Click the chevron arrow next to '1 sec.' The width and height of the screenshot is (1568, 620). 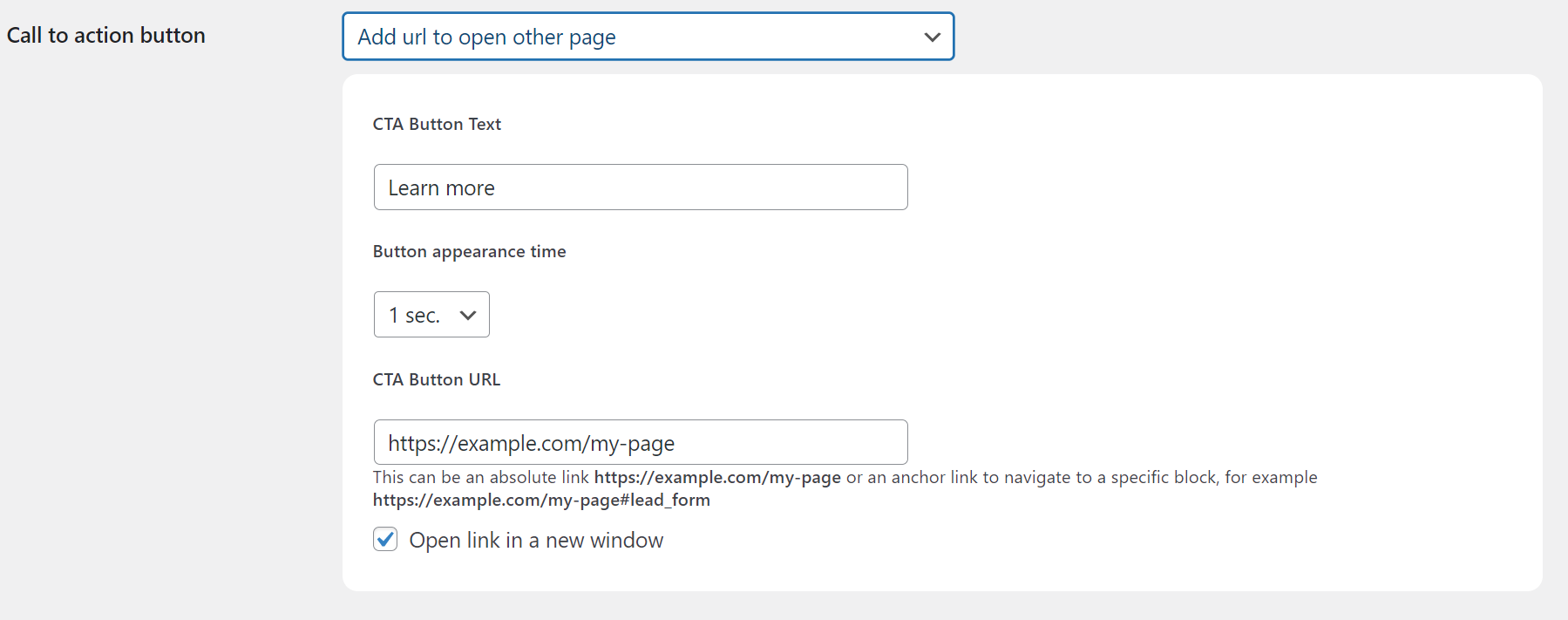(468, 315)
